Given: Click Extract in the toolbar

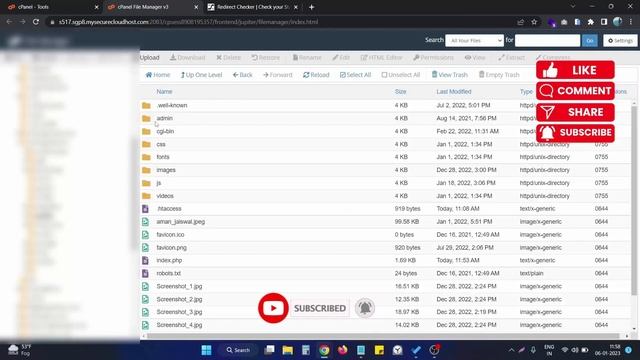Looking at the screenshot, I should (511, 58).
